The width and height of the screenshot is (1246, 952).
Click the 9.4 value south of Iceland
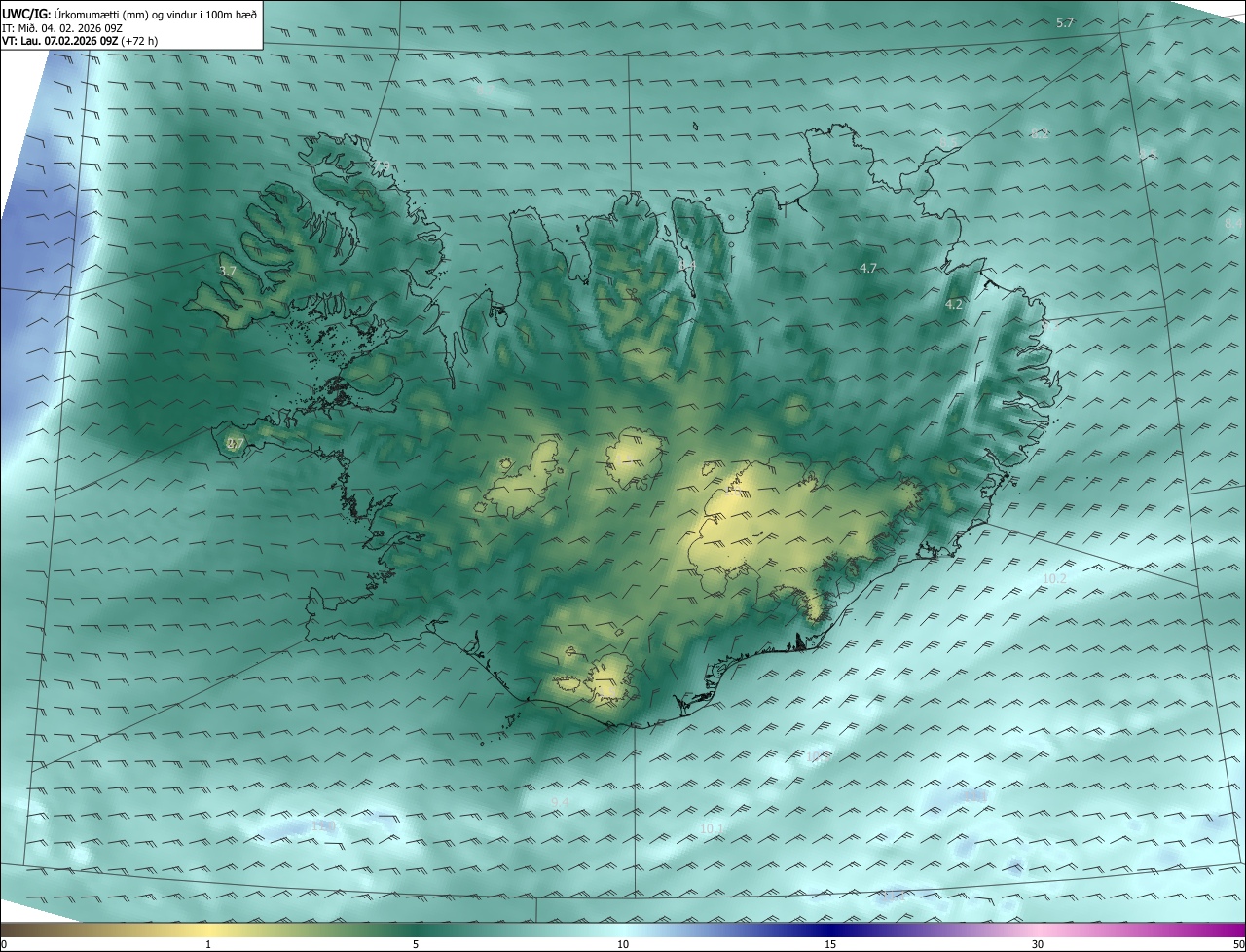tap(560, 801)
